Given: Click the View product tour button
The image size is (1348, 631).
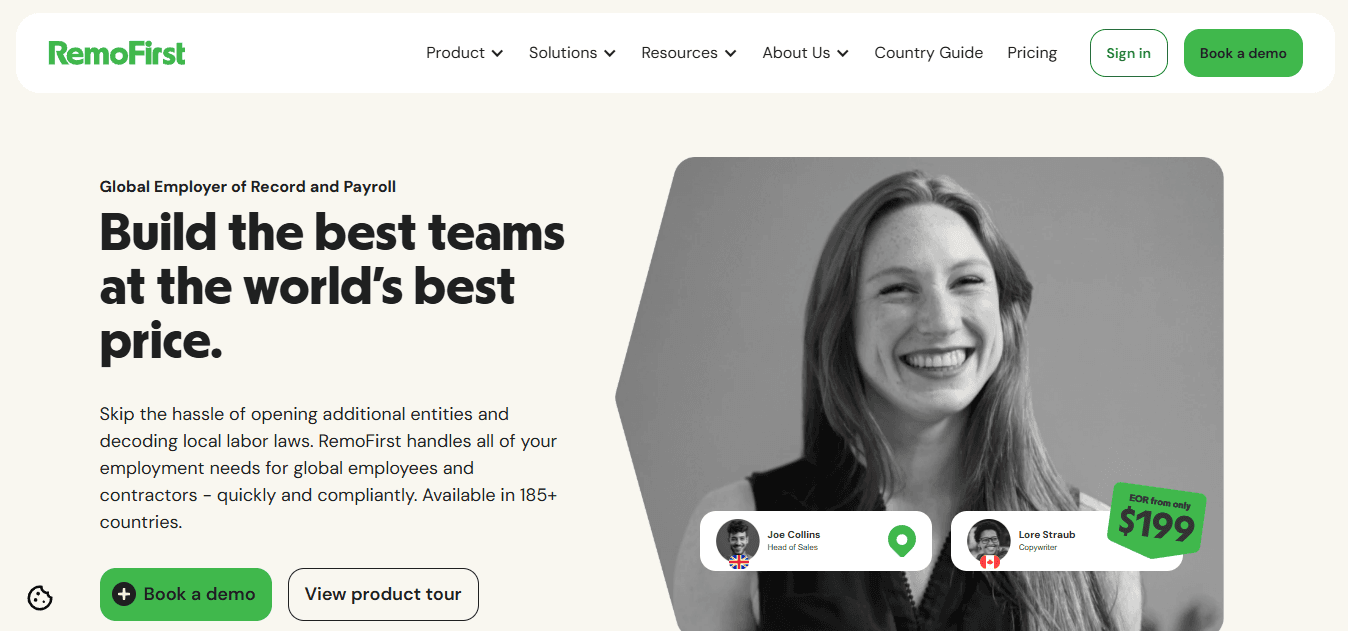Looking at the screenshot, I should 383,594.
